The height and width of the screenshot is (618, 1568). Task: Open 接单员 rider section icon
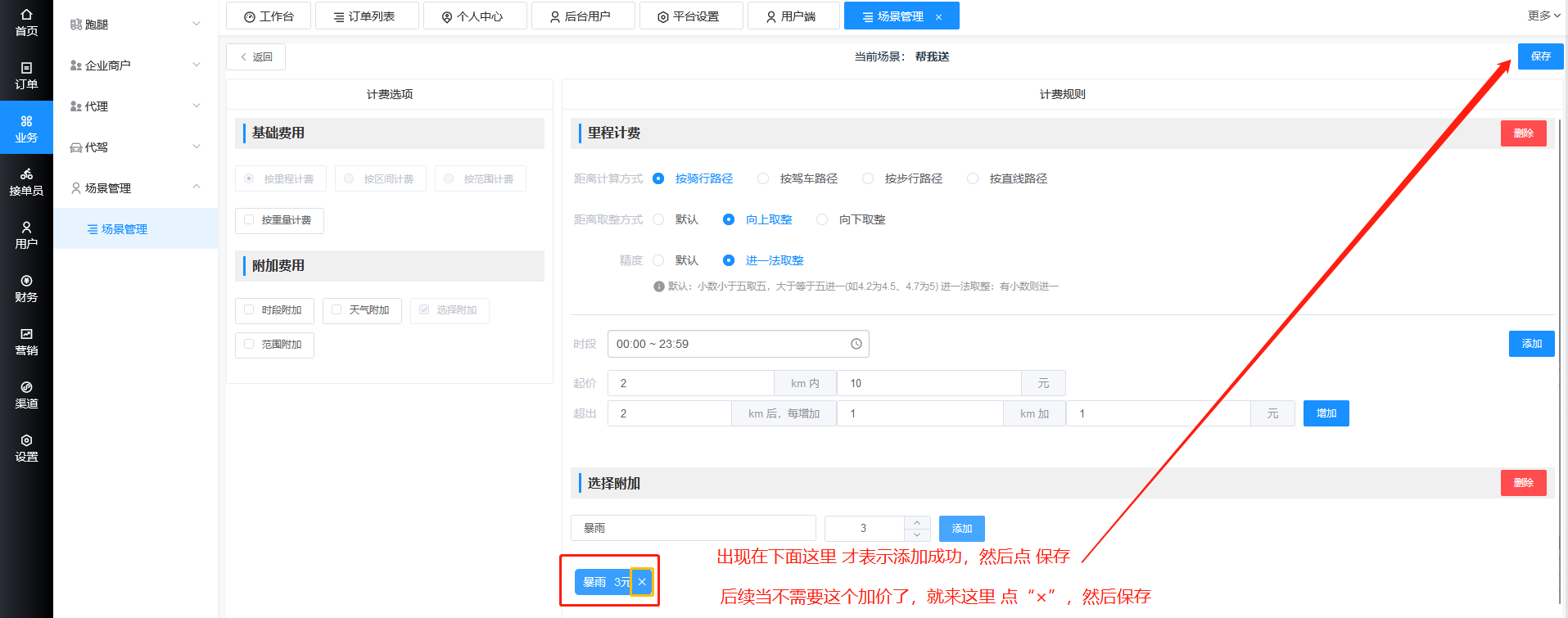pos(26,182)
